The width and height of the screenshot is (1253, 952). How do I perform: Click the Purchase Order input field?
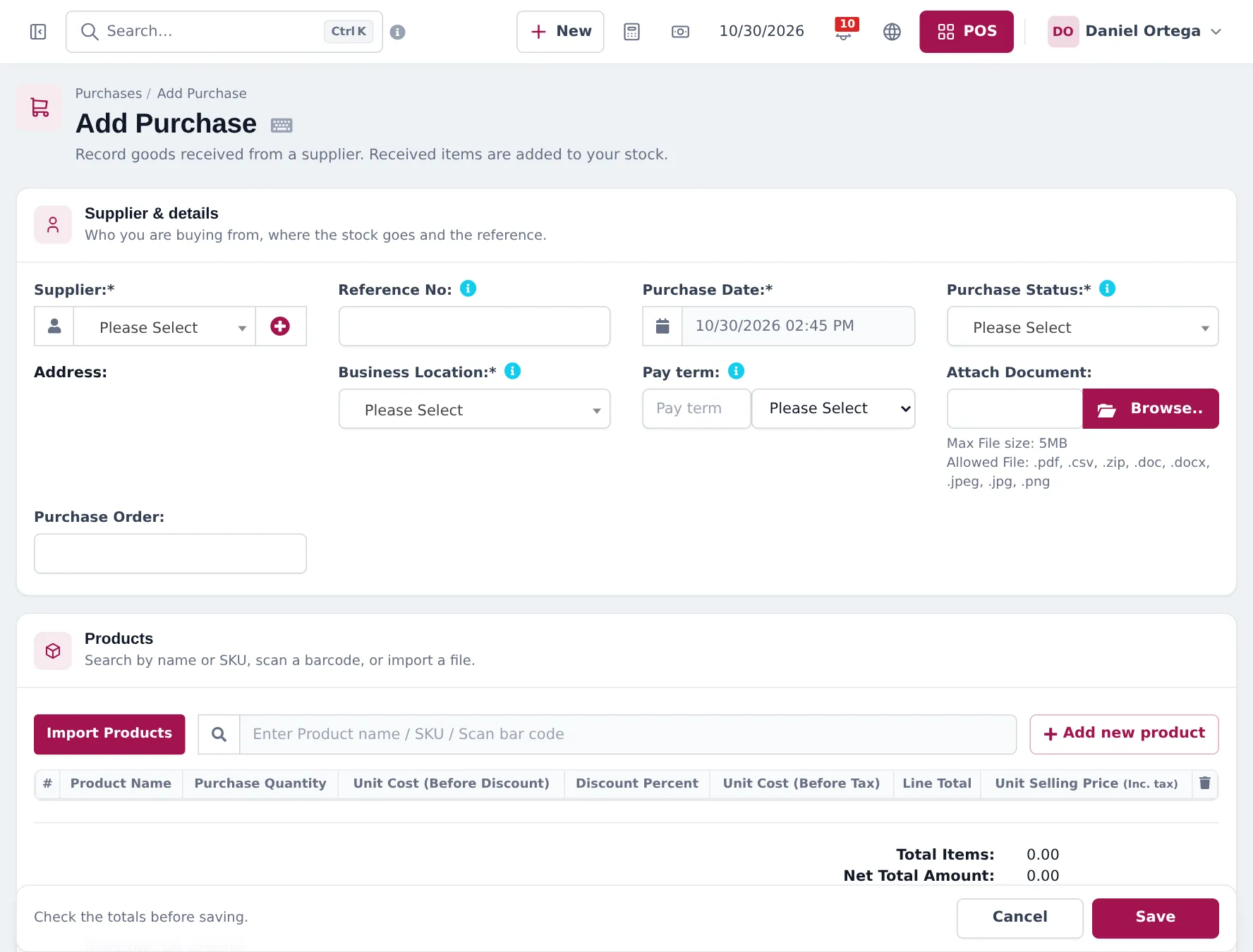(x=170, y=554)
